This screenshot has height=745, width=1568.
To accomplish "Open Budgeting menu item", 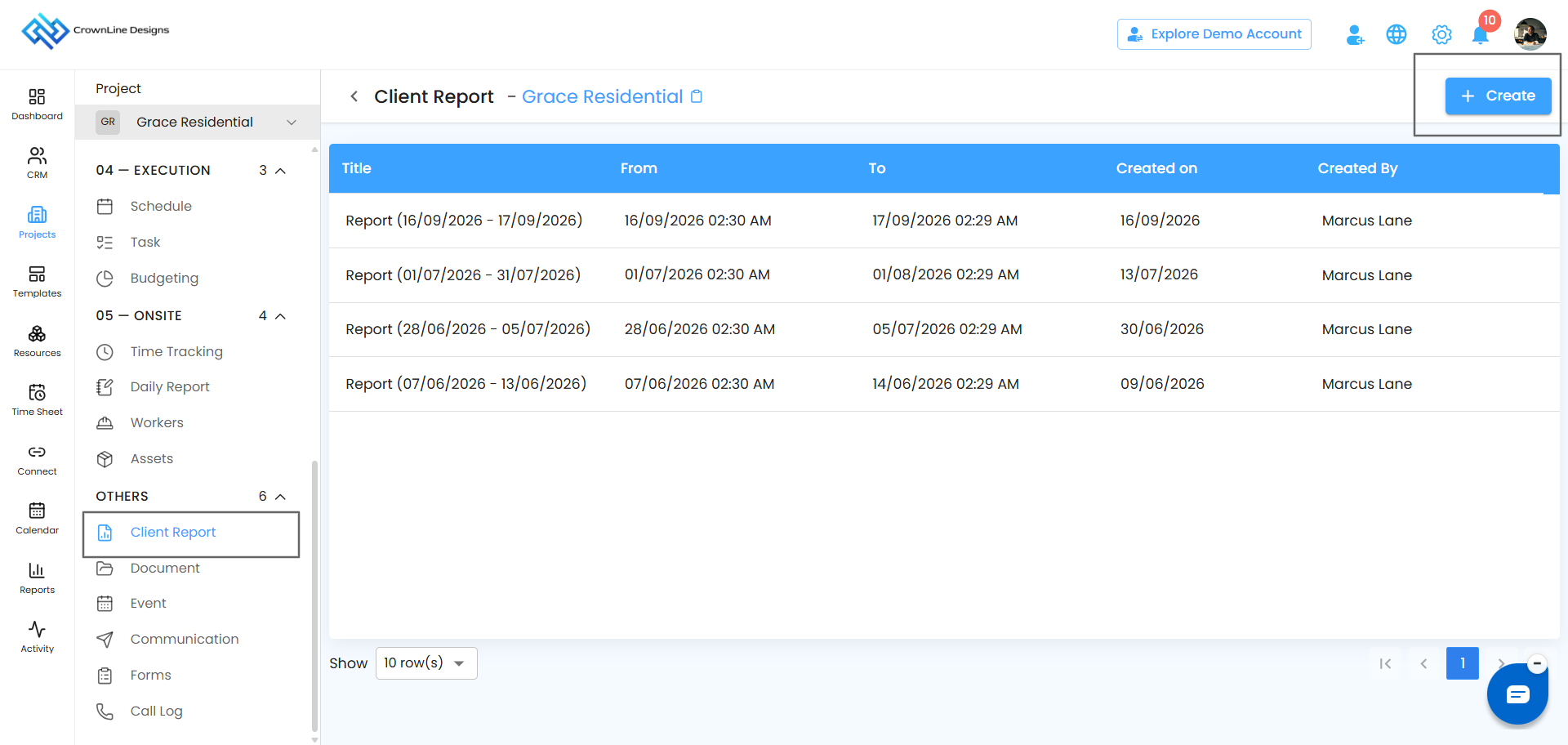I will (164, 279).
